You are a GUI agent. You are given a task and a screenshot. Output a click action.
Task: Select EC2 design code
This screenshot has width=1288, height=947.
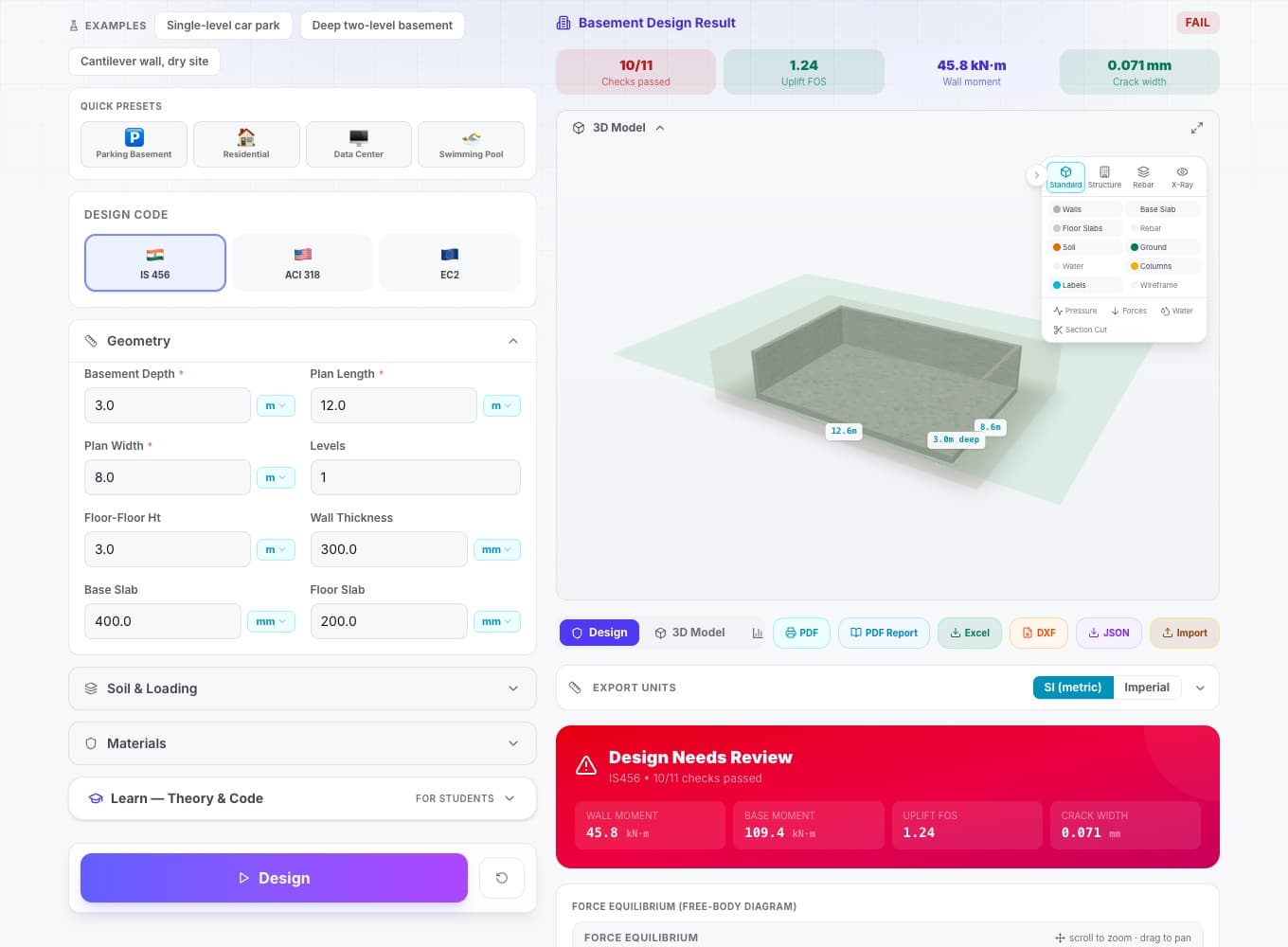[x=450, y=262]
